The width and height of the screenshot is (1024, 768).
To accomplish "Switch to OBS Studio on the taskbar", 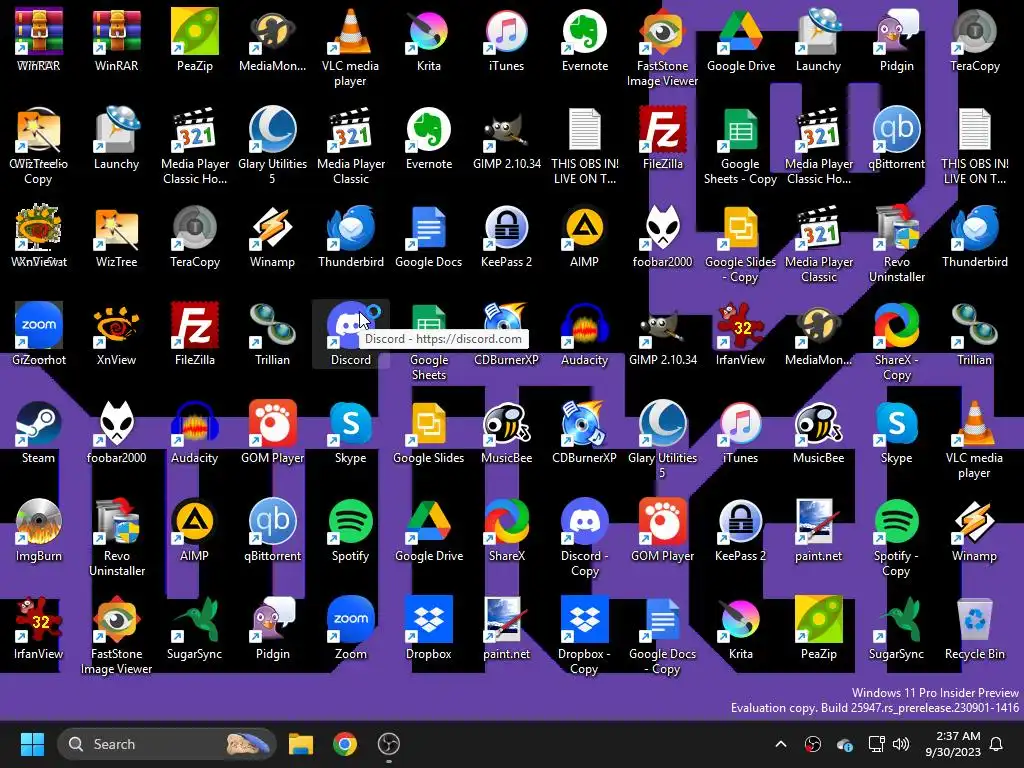I will coord(389,744).
